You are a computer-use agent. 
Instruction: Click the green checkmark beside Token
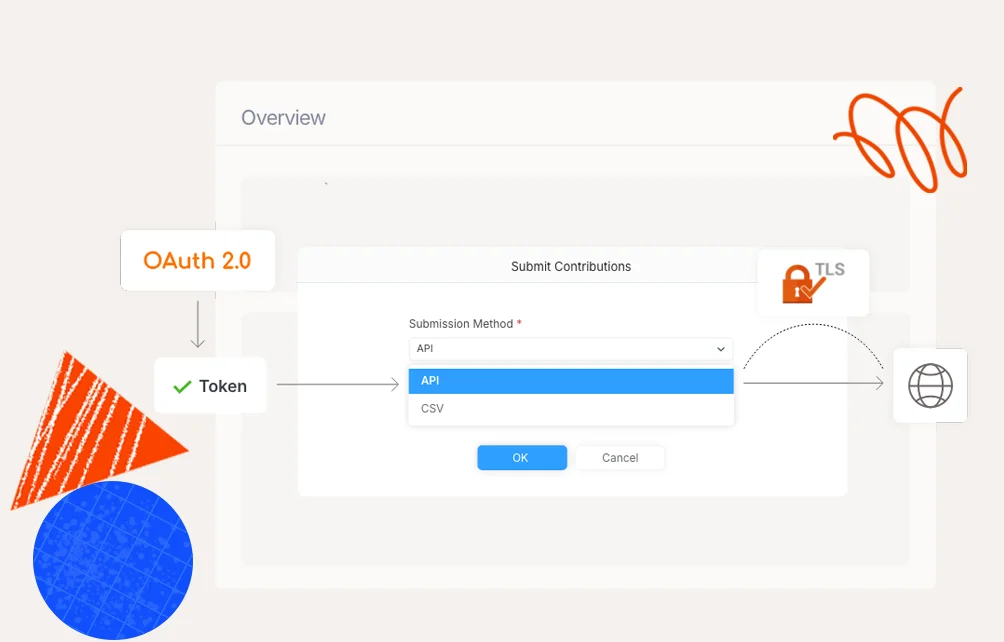click(x=182, y=387)
